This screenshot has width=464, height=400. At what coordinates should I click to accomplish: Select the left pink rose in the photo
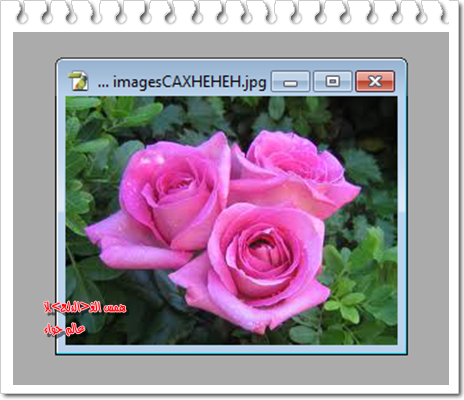coord(158,200)
